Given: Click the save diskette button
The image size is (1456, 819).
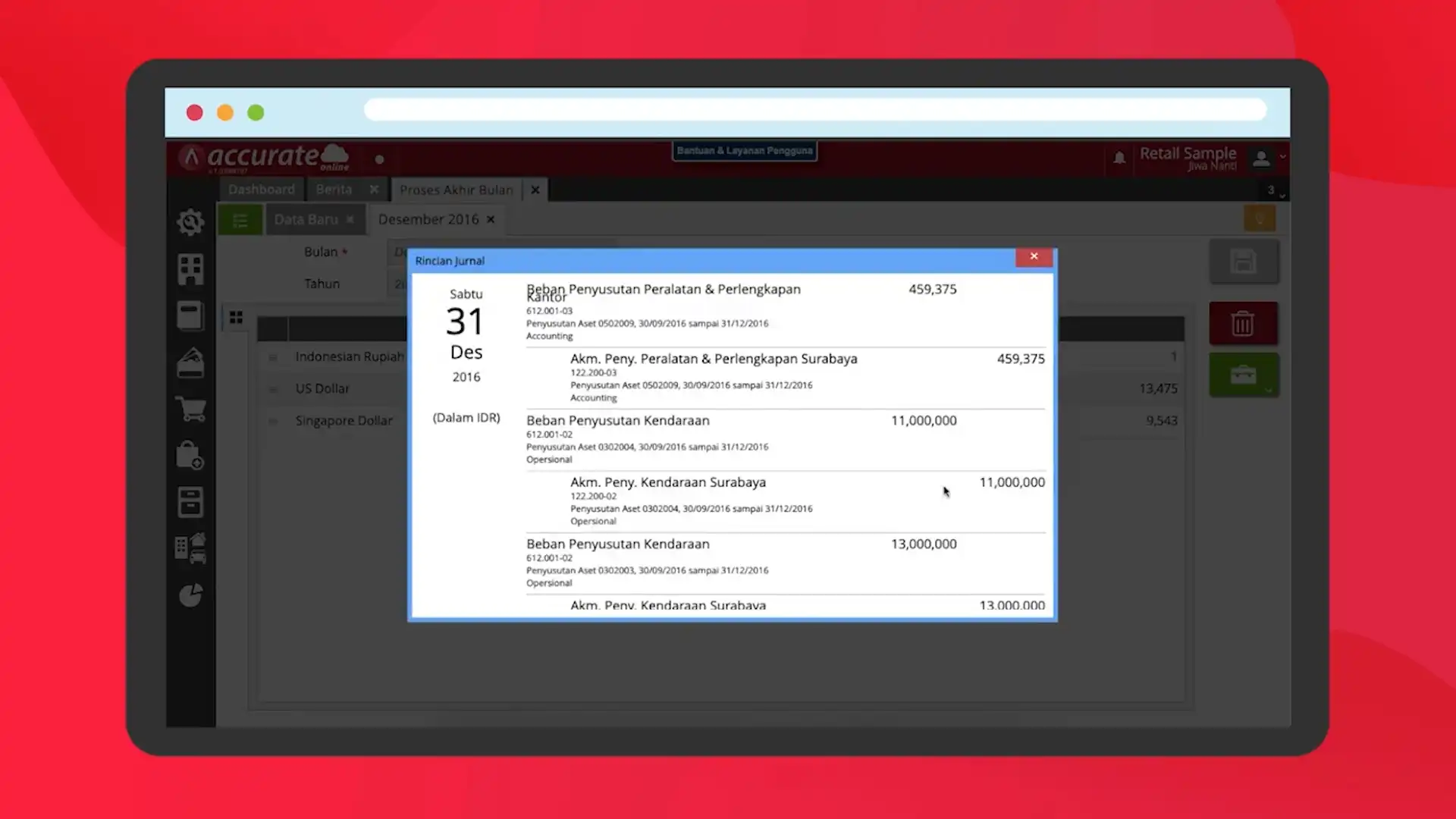Looking at the screenshot, I should tap(1244, 262).
